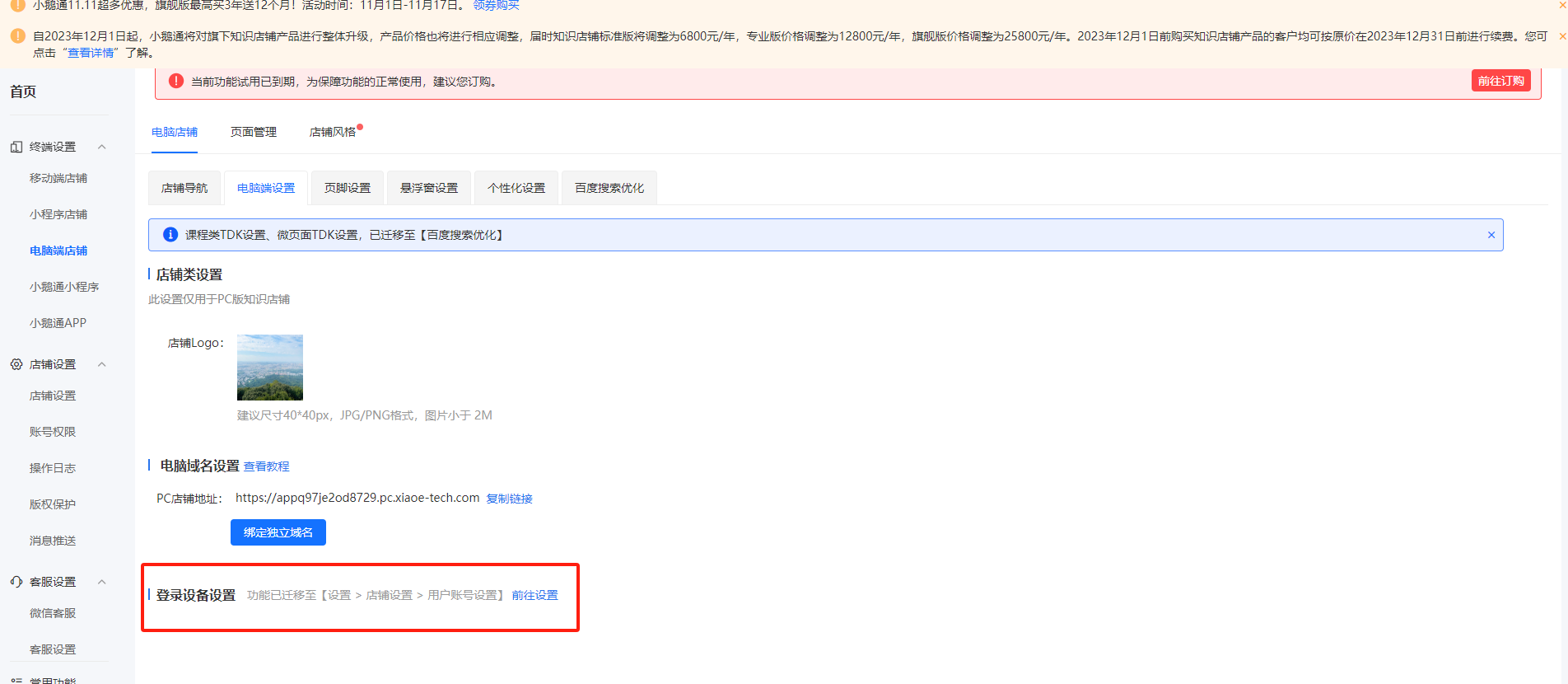Click the blue info icon in the TDK notice

pos(170,235)
